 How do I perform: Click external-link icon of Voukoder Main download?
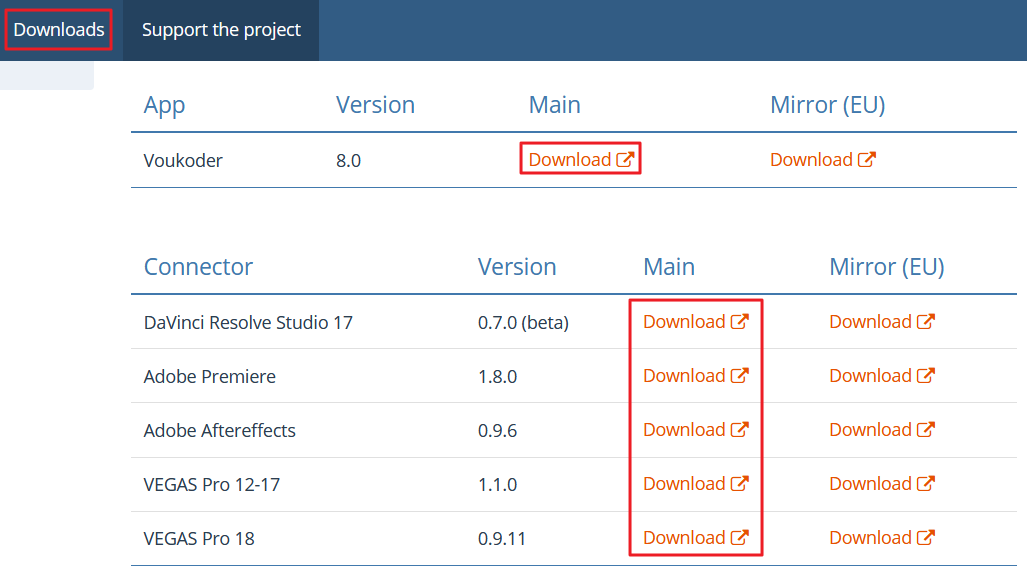(x=625, y=159)
